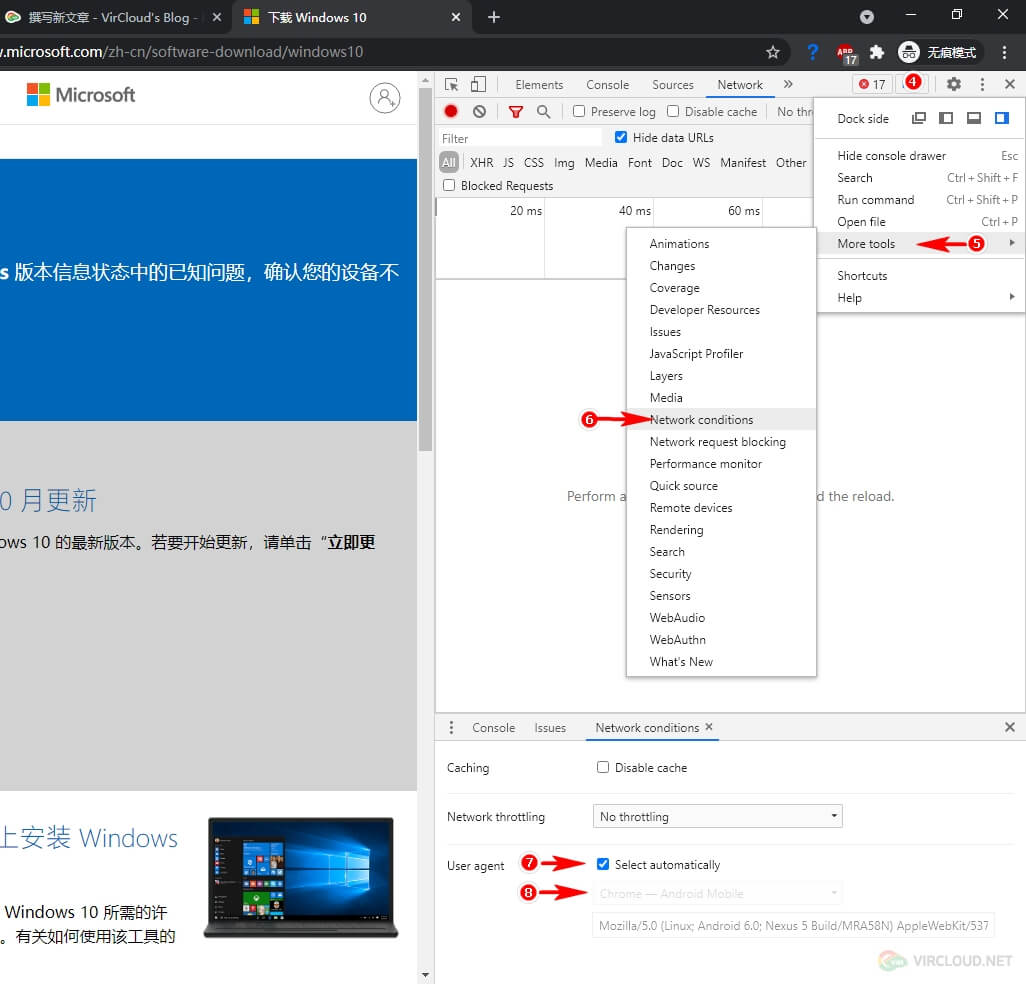Open the Sensors tool from the menu

(721, 595)
